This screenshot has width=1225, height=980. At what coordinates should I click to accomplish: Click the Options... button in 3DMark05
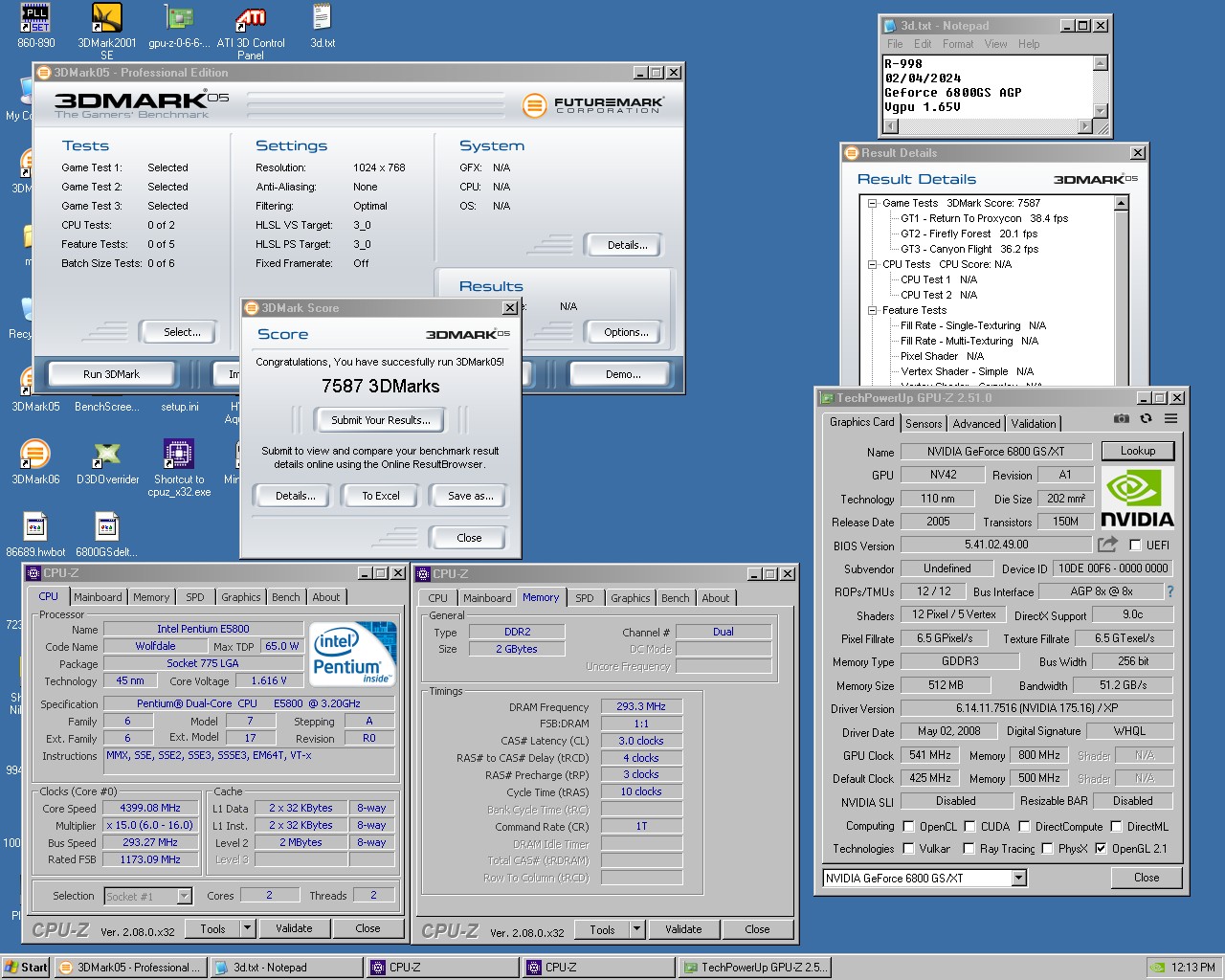pyautogui.click(x=626, y=332)
